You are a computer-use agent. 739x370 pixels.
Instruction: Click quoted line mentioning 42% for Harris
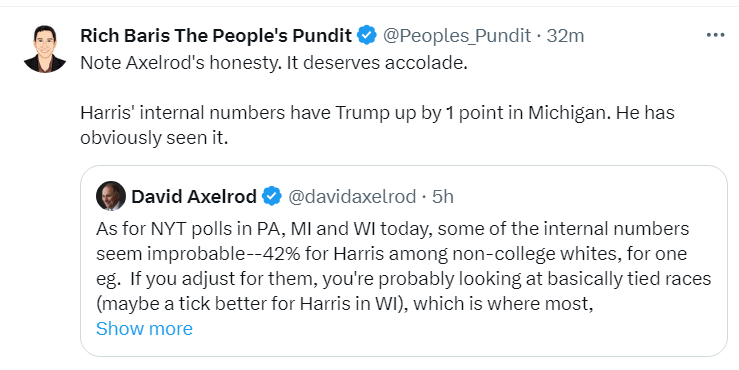pyautogui.click(x=392, y=254)
